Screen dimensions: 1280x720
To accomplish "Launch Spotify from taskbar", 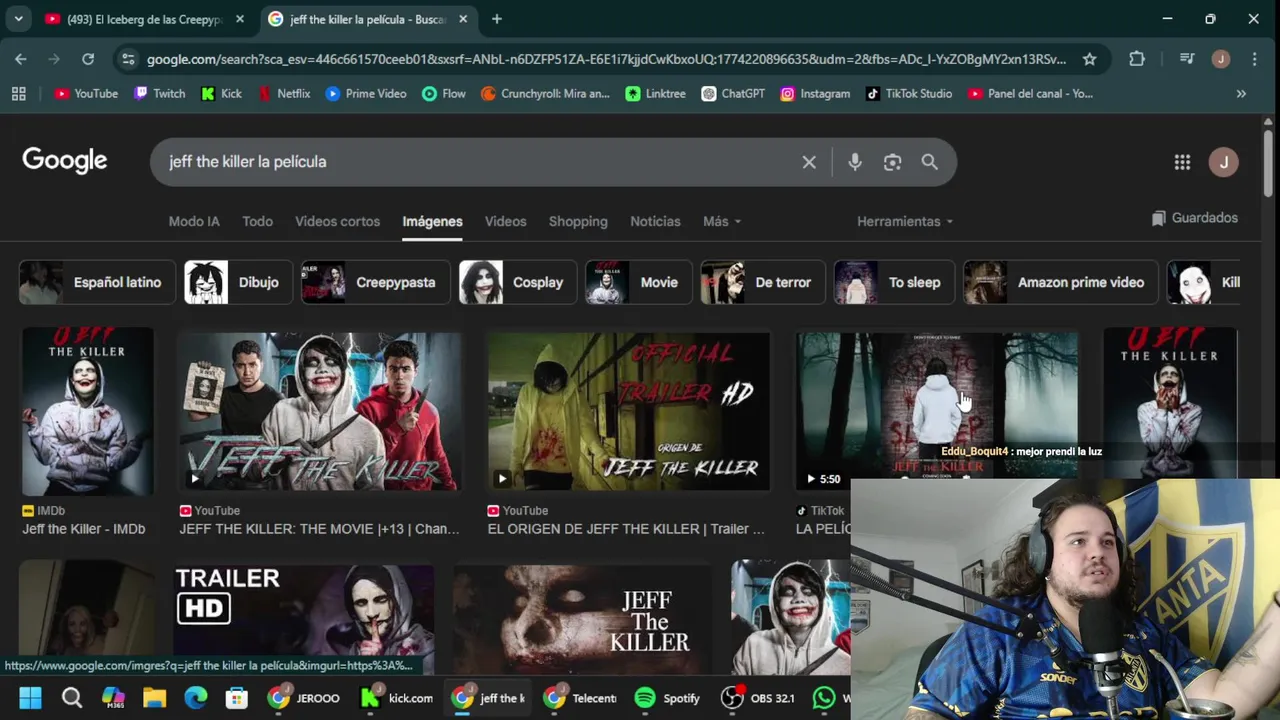I will point(667,698).
